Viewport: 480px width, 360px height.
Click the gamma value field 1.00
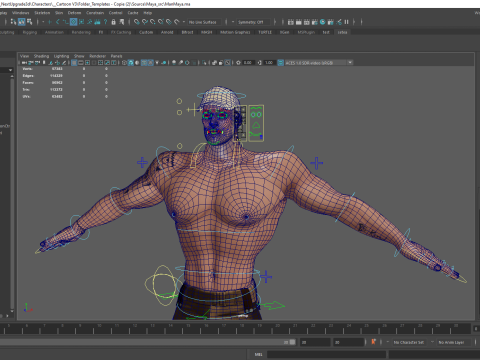click(x=269, y=63)
